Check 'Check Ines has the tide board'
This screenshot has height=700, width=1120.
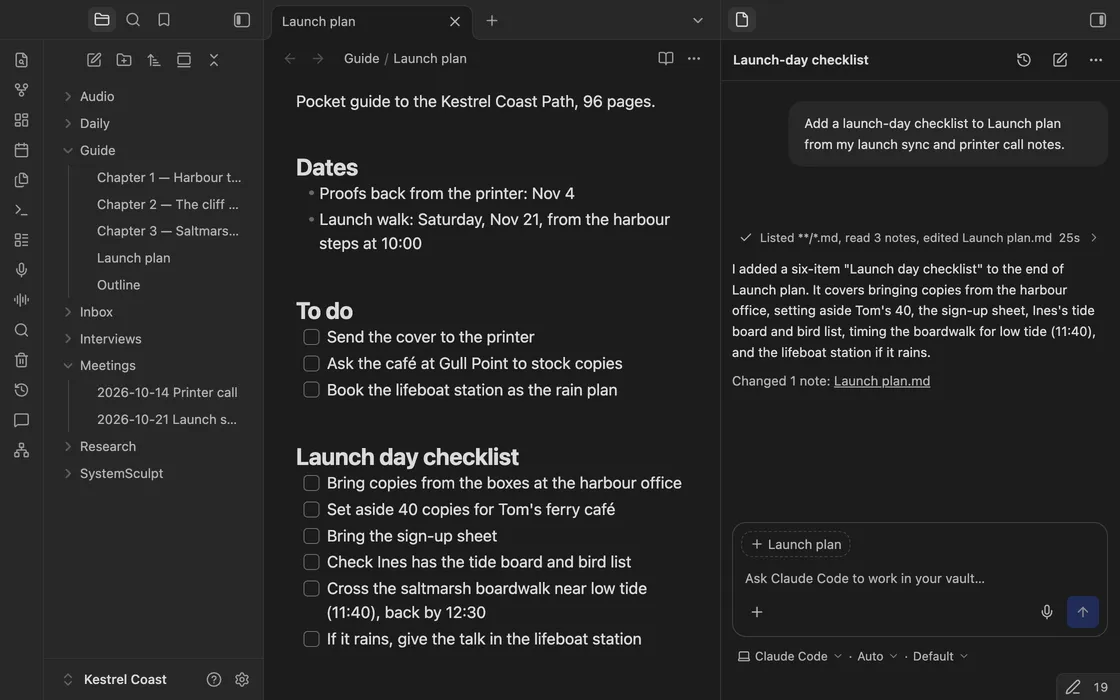pyautogui.click(x=311, y=562)
